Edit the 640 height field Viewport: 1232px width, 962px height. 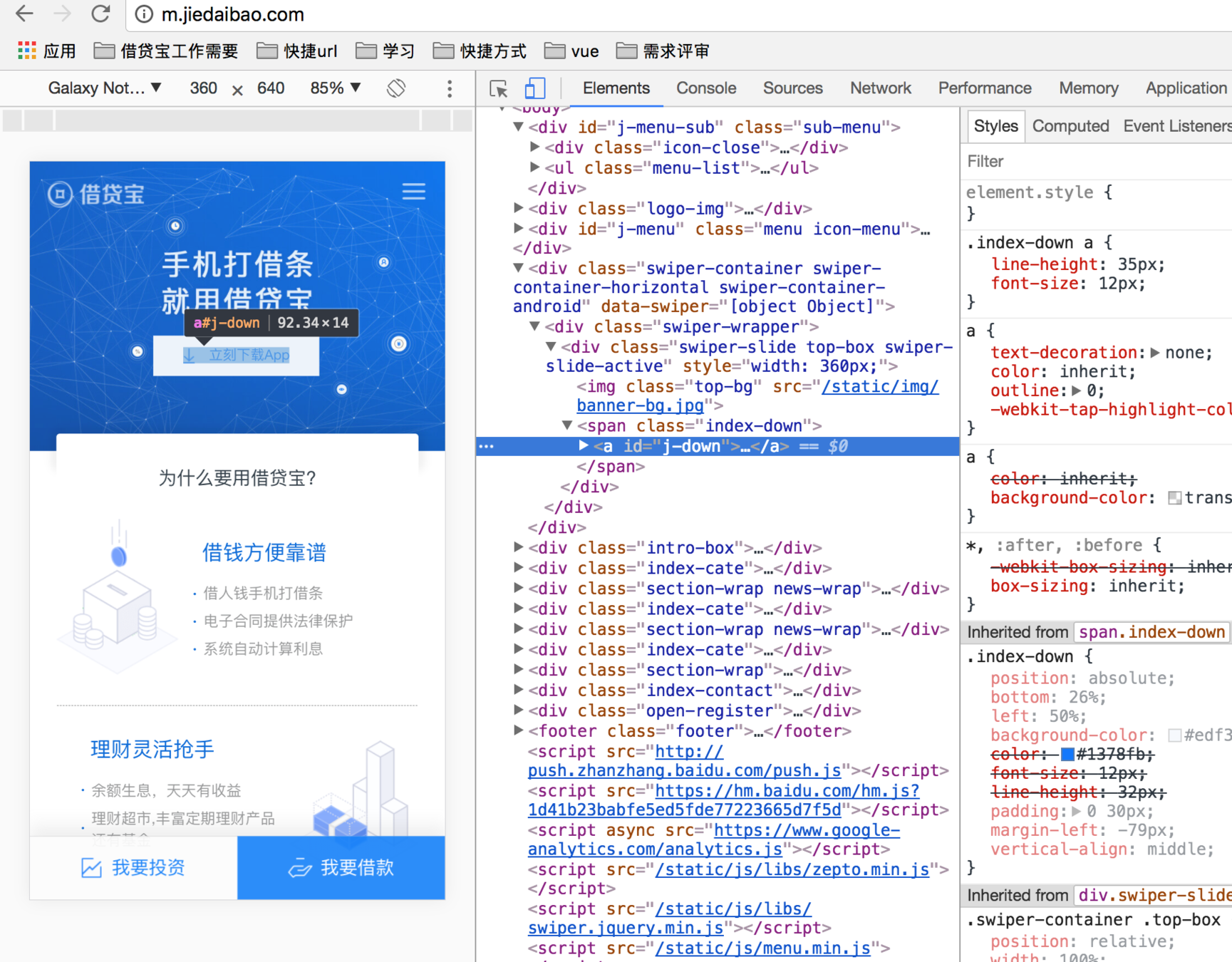coord(271,88)
